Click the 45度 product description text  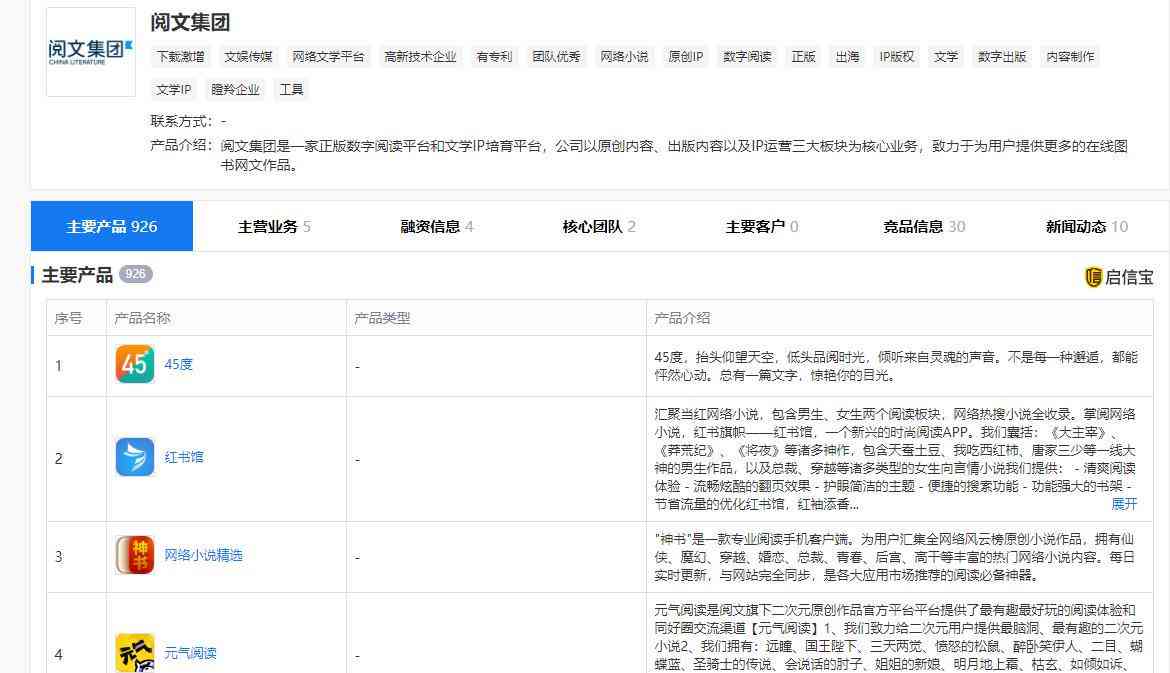click(895, 366)
